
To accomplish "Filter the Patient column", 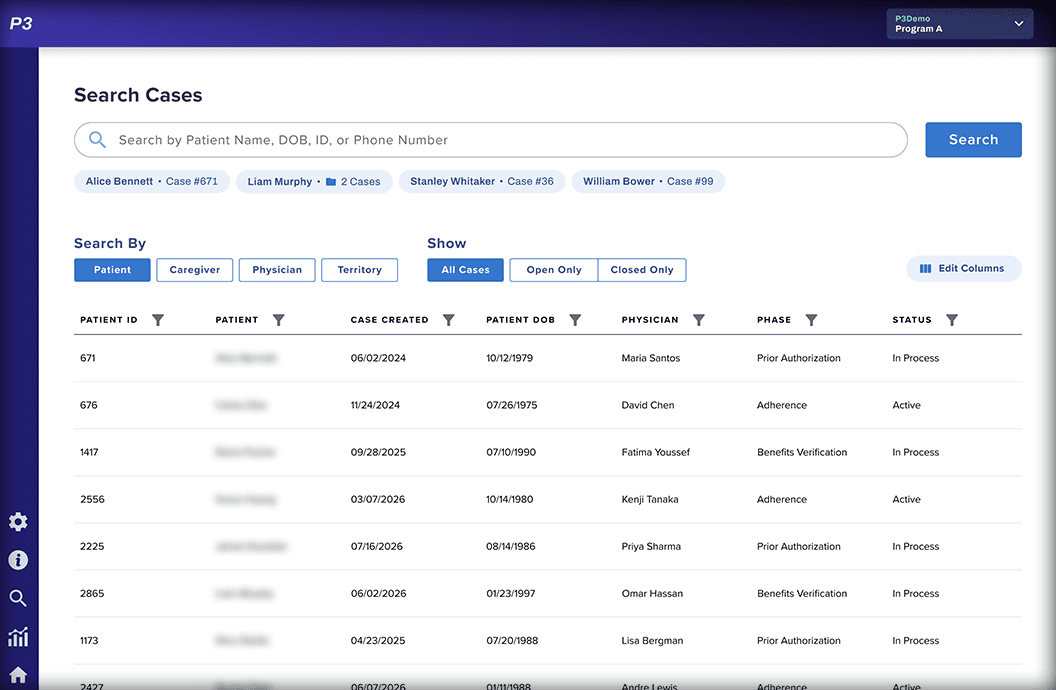I will [279, 320].
